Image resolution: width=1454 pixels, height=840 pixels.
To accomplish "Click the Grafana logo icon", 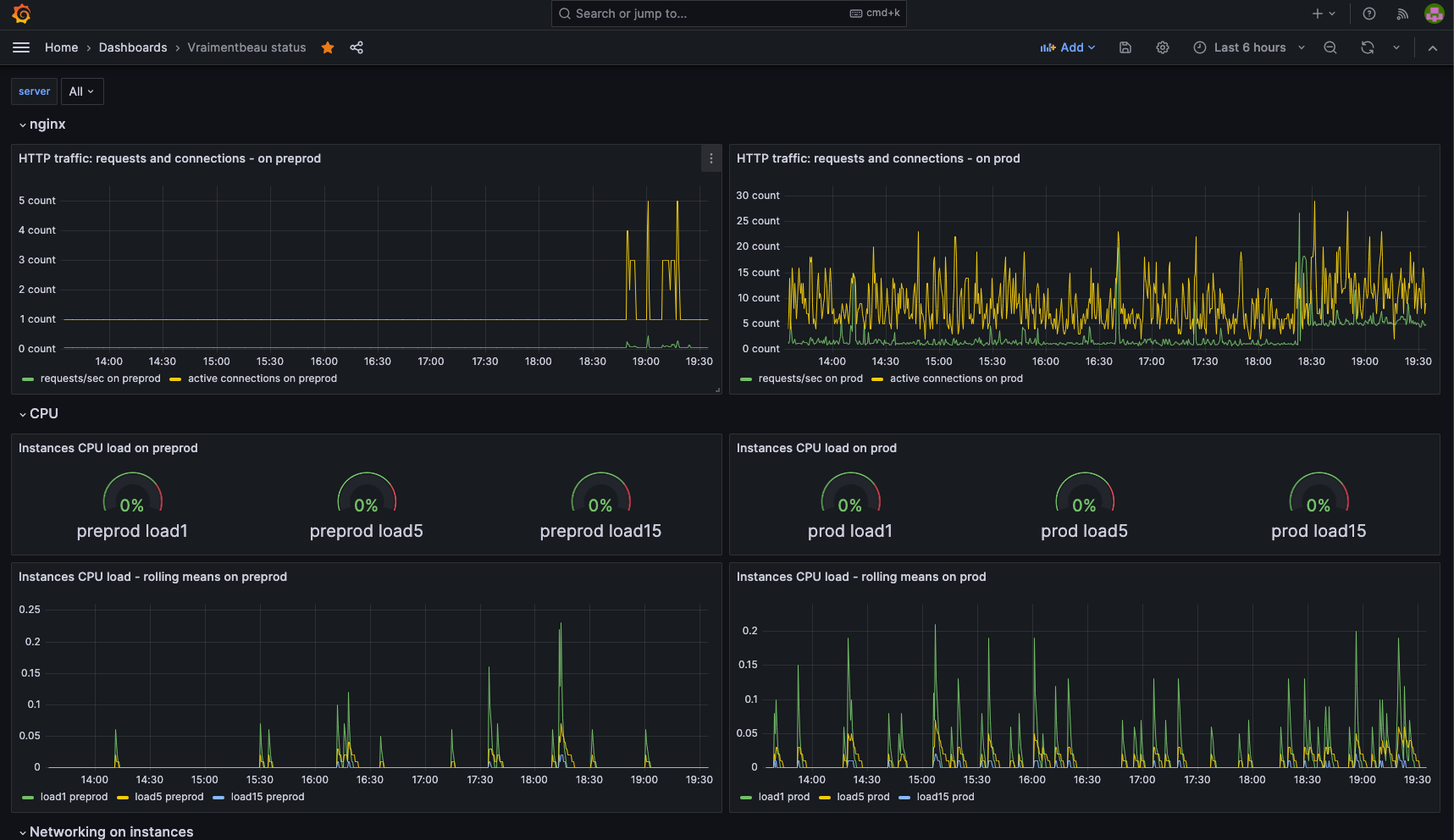I will [21, 14].
